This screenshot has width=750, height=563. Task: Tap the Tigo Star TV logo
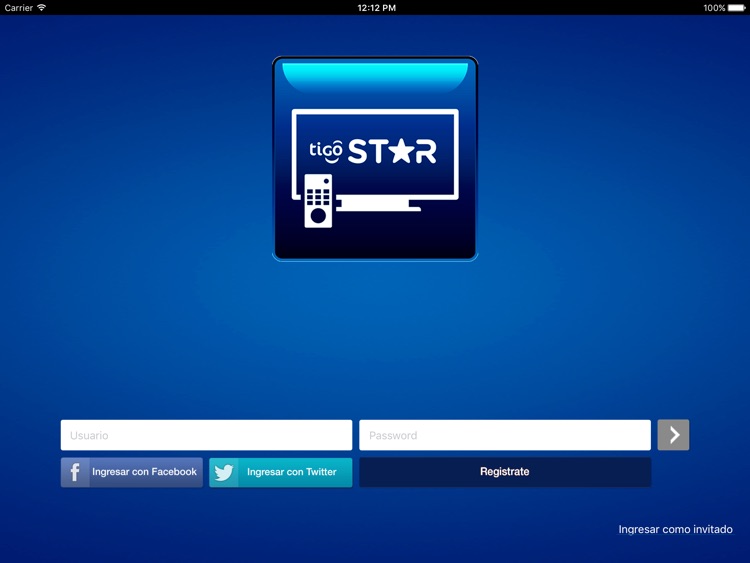375,159
